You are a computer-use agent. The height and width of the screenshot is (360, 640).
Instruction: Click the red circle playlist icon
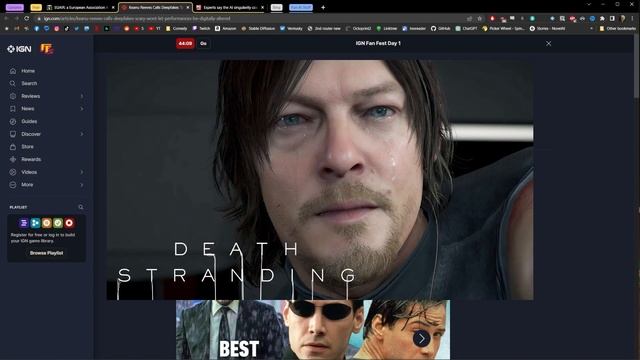[x=69, y=223]
